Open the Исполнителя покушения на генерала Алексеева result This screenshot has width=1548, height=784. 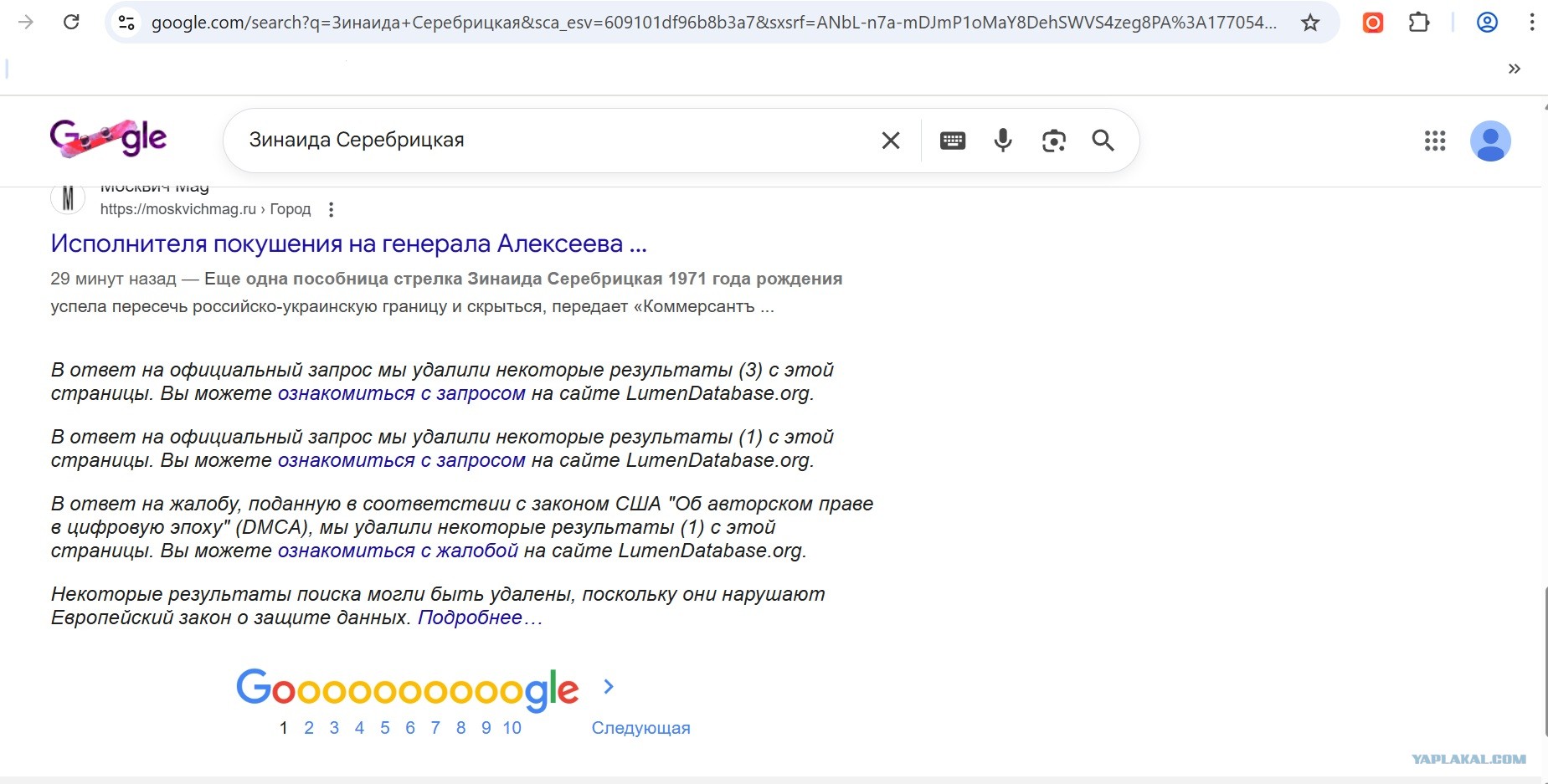click(x=348, y=243)
